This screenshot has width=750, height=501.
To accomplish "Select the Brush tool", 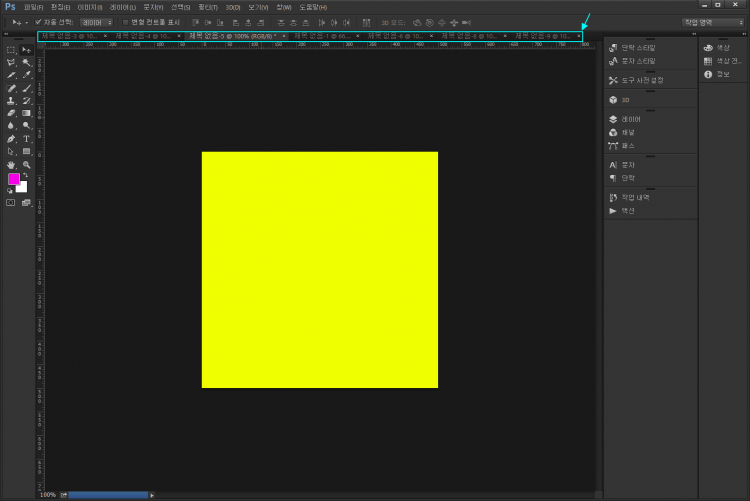I will click(x=26, y=88).
